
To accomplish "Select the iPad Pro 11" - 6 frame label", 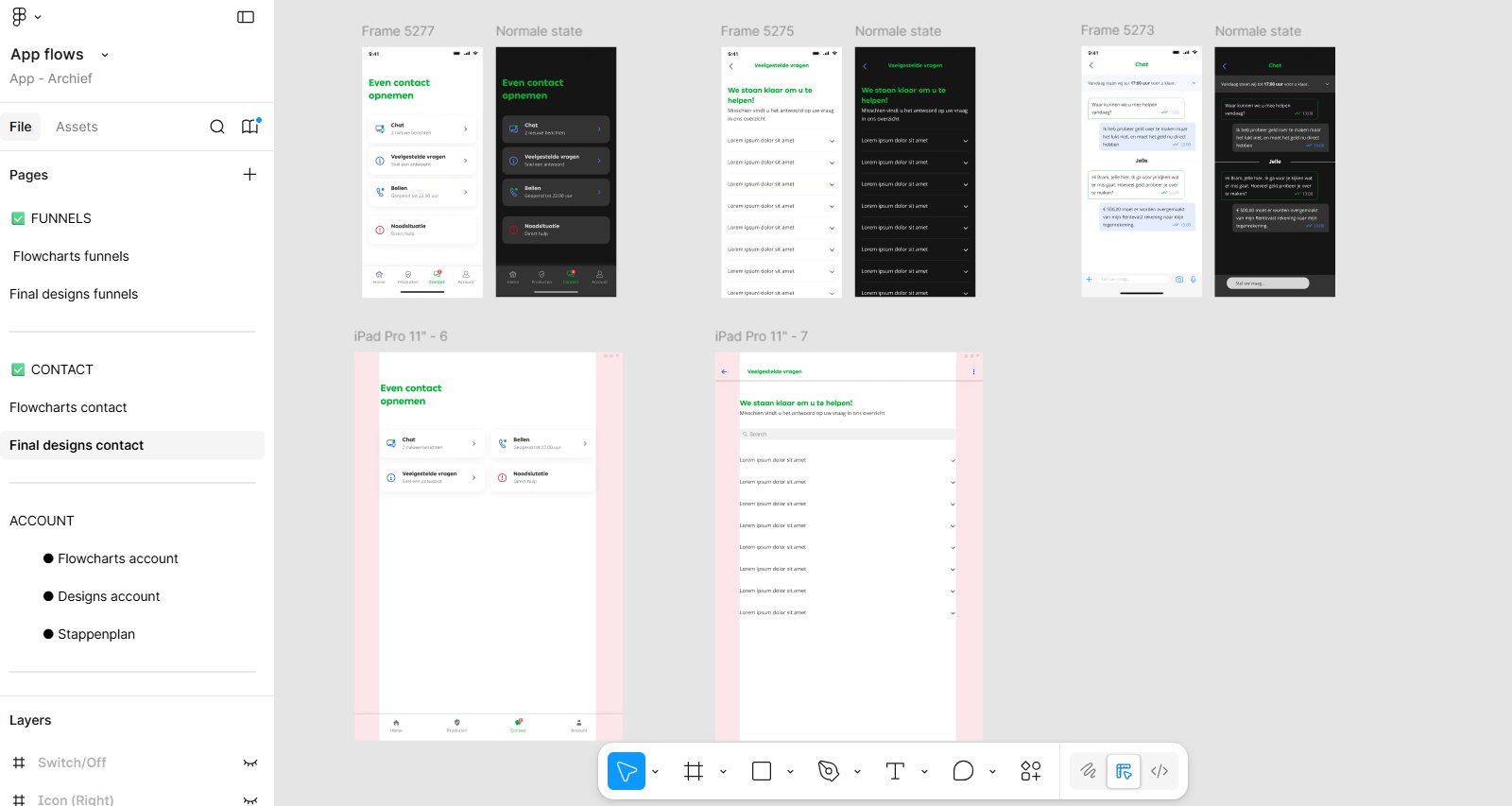I will click(x=401, y=336).
